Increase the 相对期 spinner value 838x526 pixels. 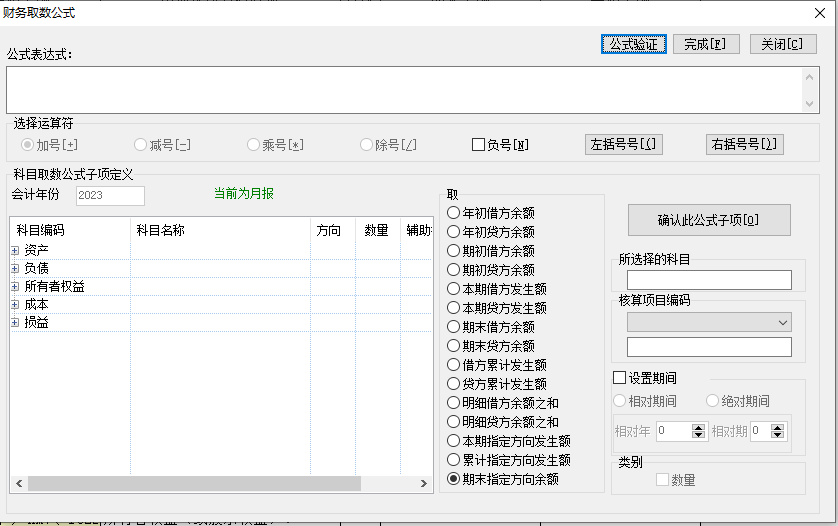pos(778,428)
